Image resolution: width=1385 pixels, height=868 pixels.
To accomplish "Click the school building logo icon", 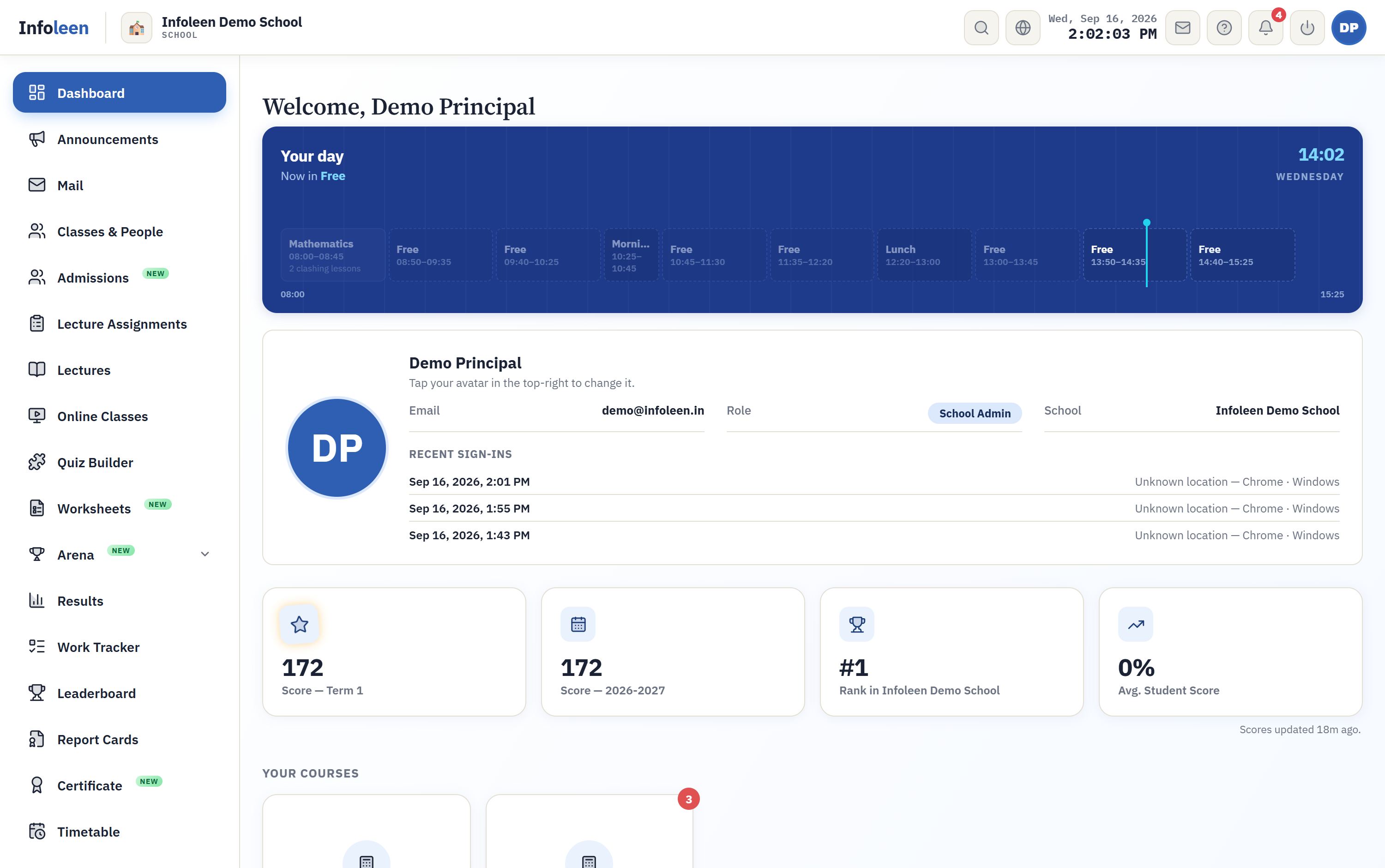I will click(x=137, y=28).
